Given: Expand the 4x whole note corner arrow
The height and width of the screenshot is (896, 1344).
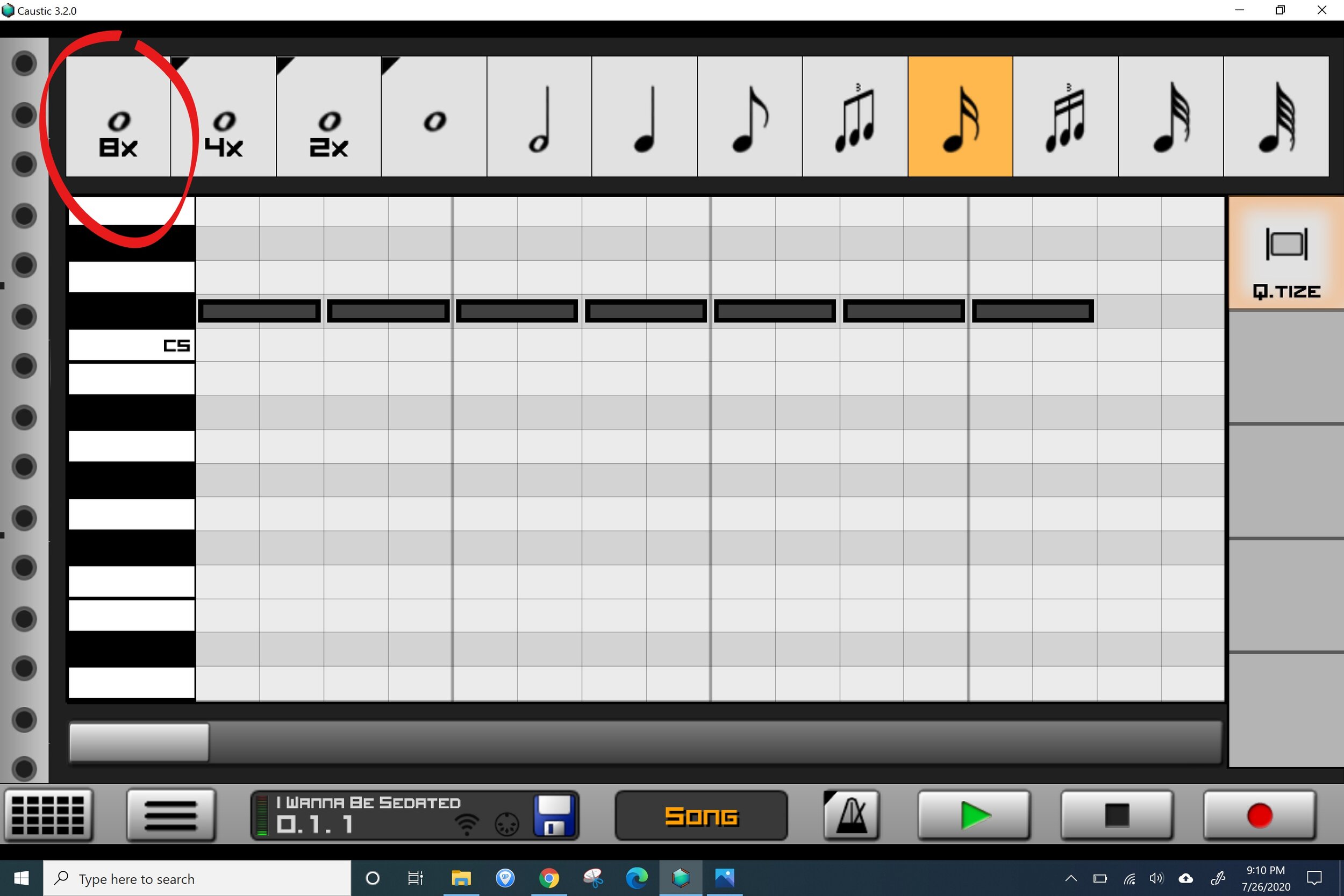Looking at the screenshot, I should 179,63.
